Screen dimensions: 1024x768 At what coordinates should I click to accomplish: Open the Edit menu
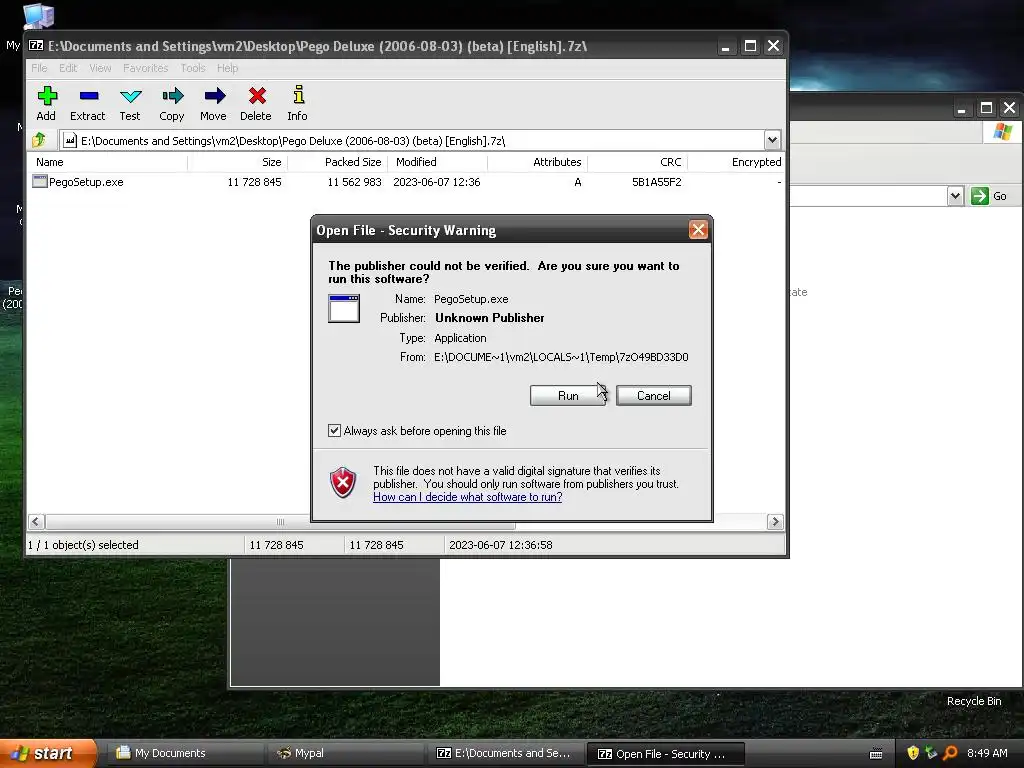[68, 68]
